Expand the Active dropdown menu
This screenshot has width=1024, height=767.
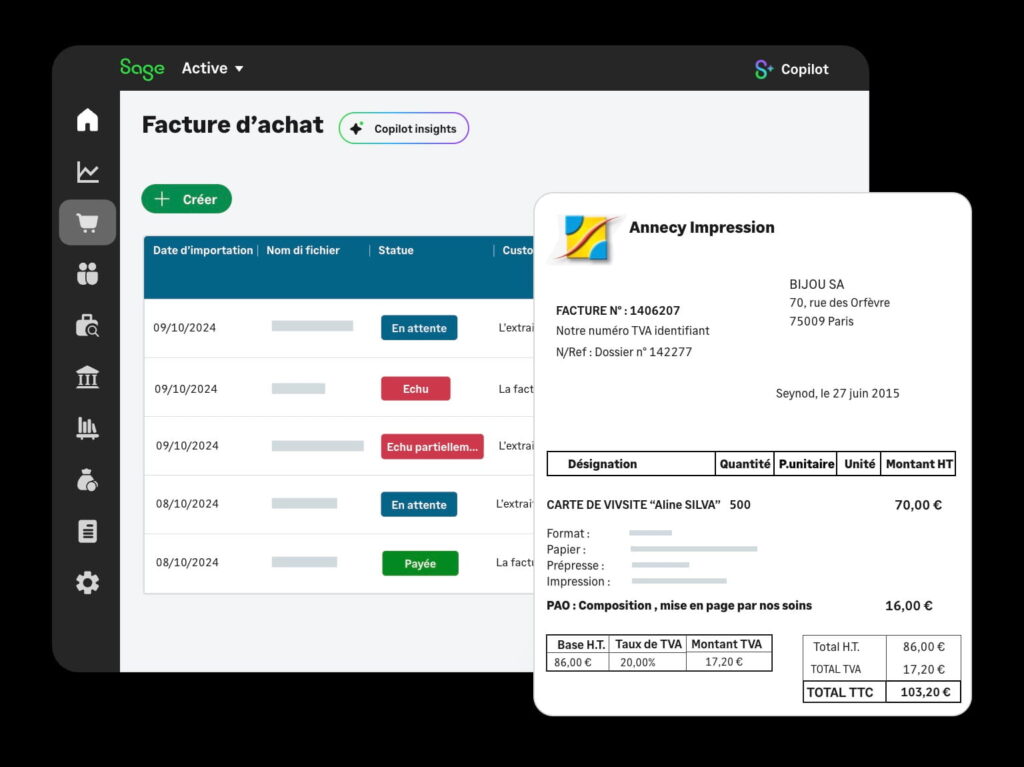click(x=212, y=68)
